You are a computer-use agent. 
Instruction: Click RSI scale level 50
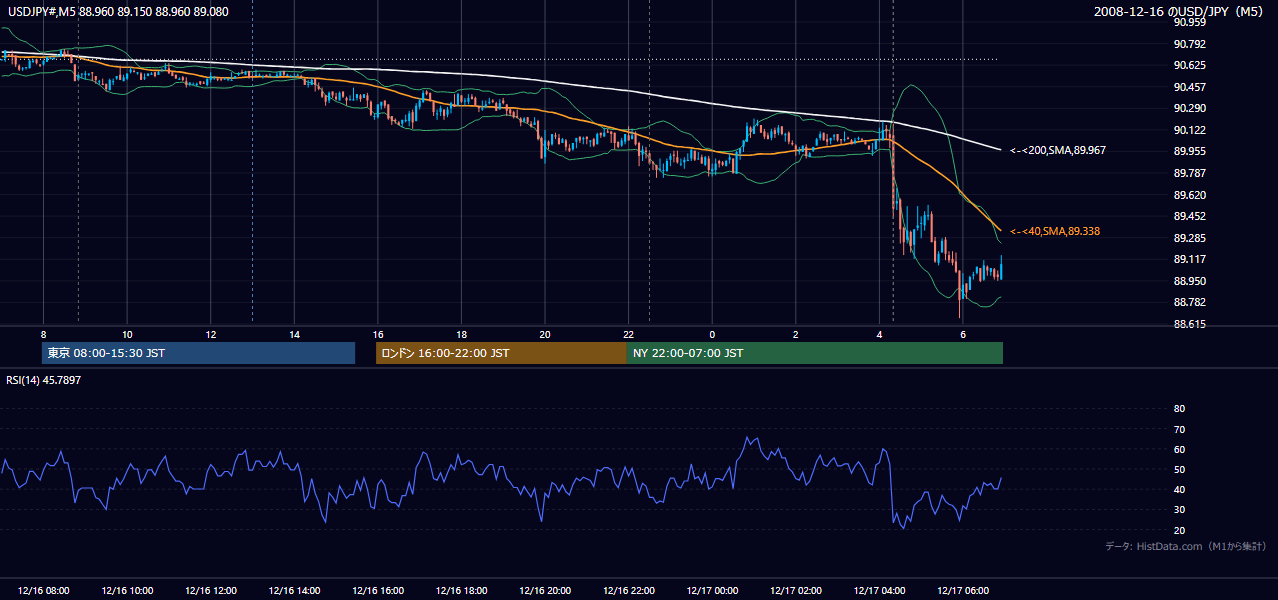[x=1179, y=469]
